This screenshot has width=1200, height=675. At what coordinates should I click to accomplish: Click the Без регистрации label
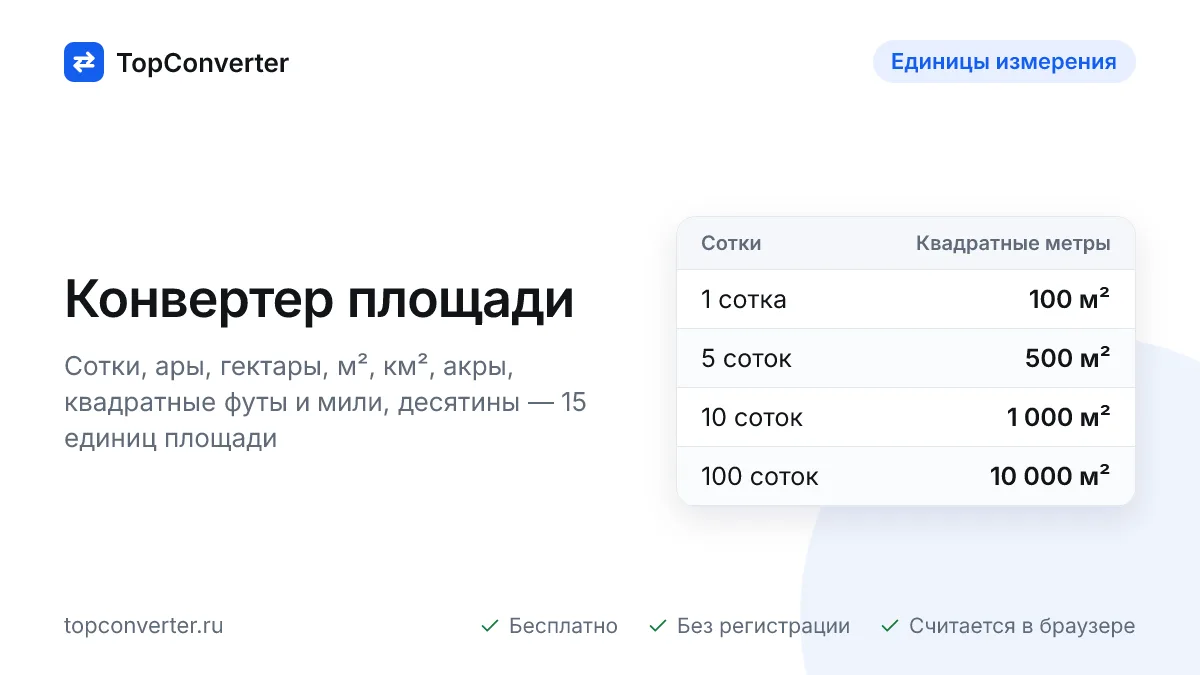[x=763, y=626]
